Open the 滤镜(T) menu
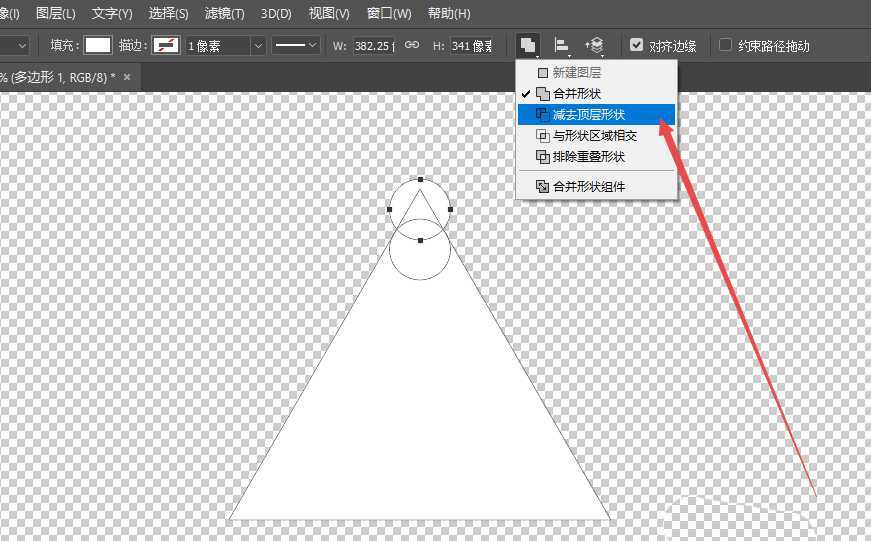Viewport: 871px width, 541px height. (x=224, y=14)
